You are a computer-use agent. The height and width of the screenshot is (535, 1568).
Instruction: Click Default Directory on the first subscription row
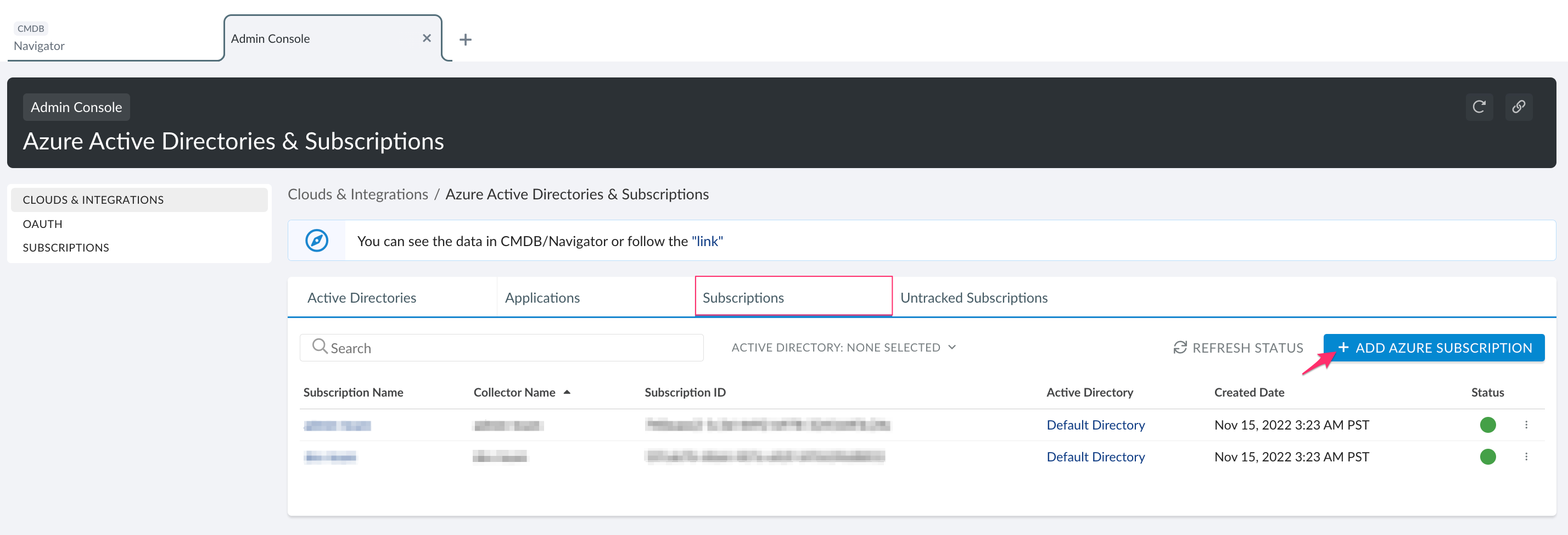pos(1096,425)
